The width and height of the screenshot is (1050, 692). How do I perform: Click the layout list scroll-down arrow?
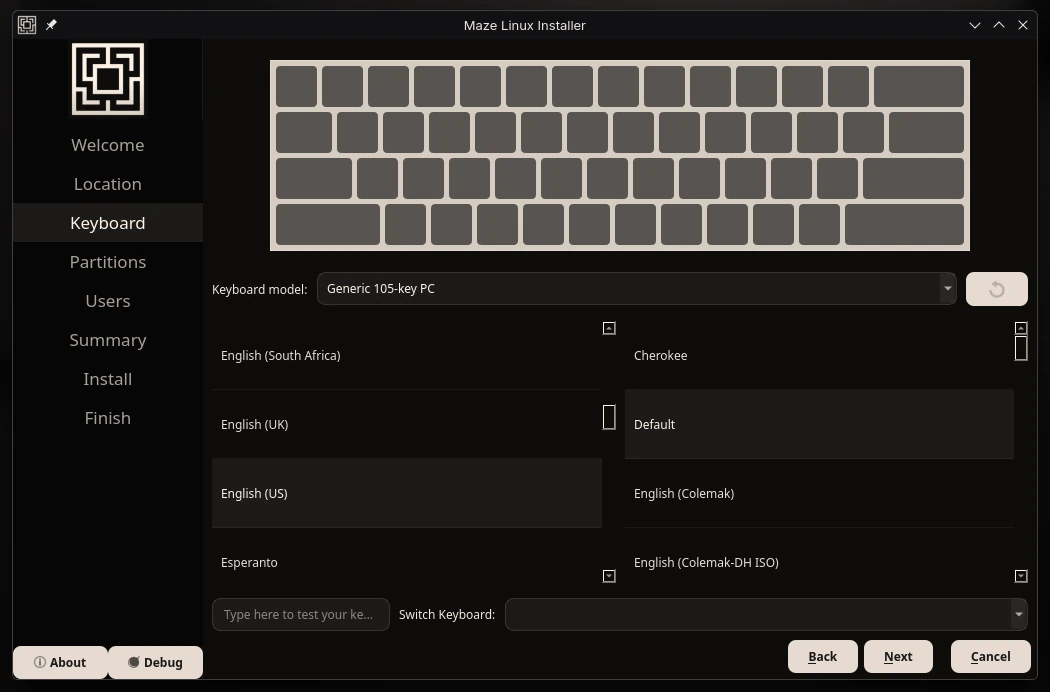point(609,576)
